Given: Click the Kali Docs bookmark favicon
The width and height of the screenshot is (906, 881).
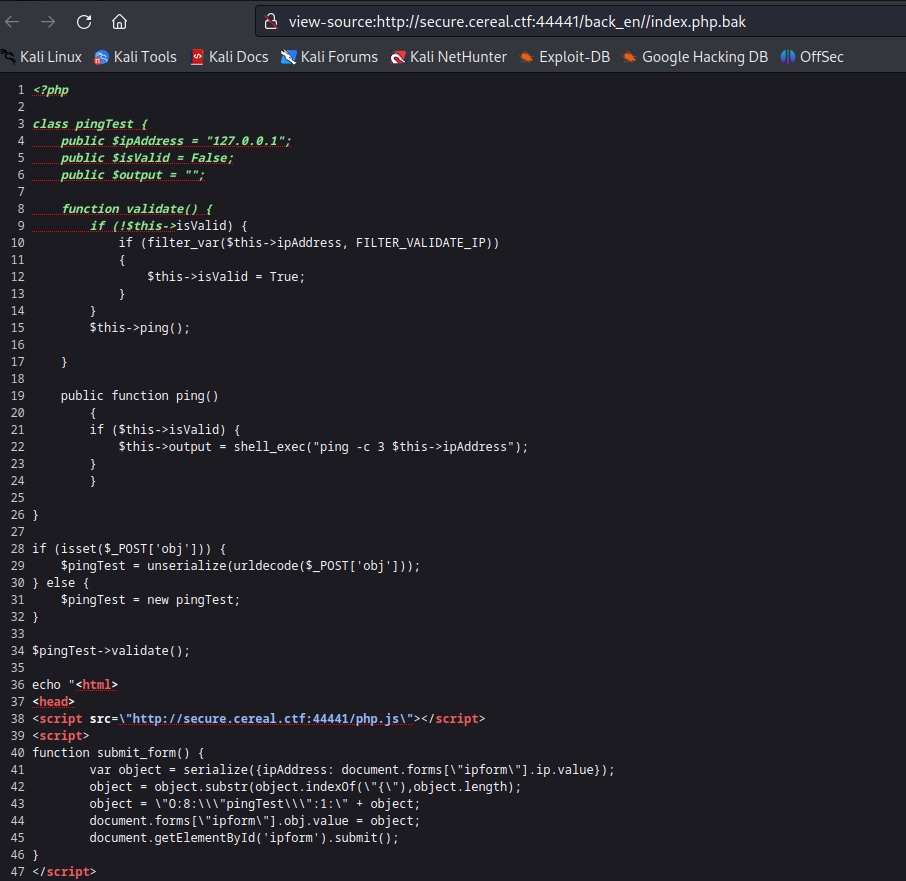Looking at the screenshot, I should point(197,57).
